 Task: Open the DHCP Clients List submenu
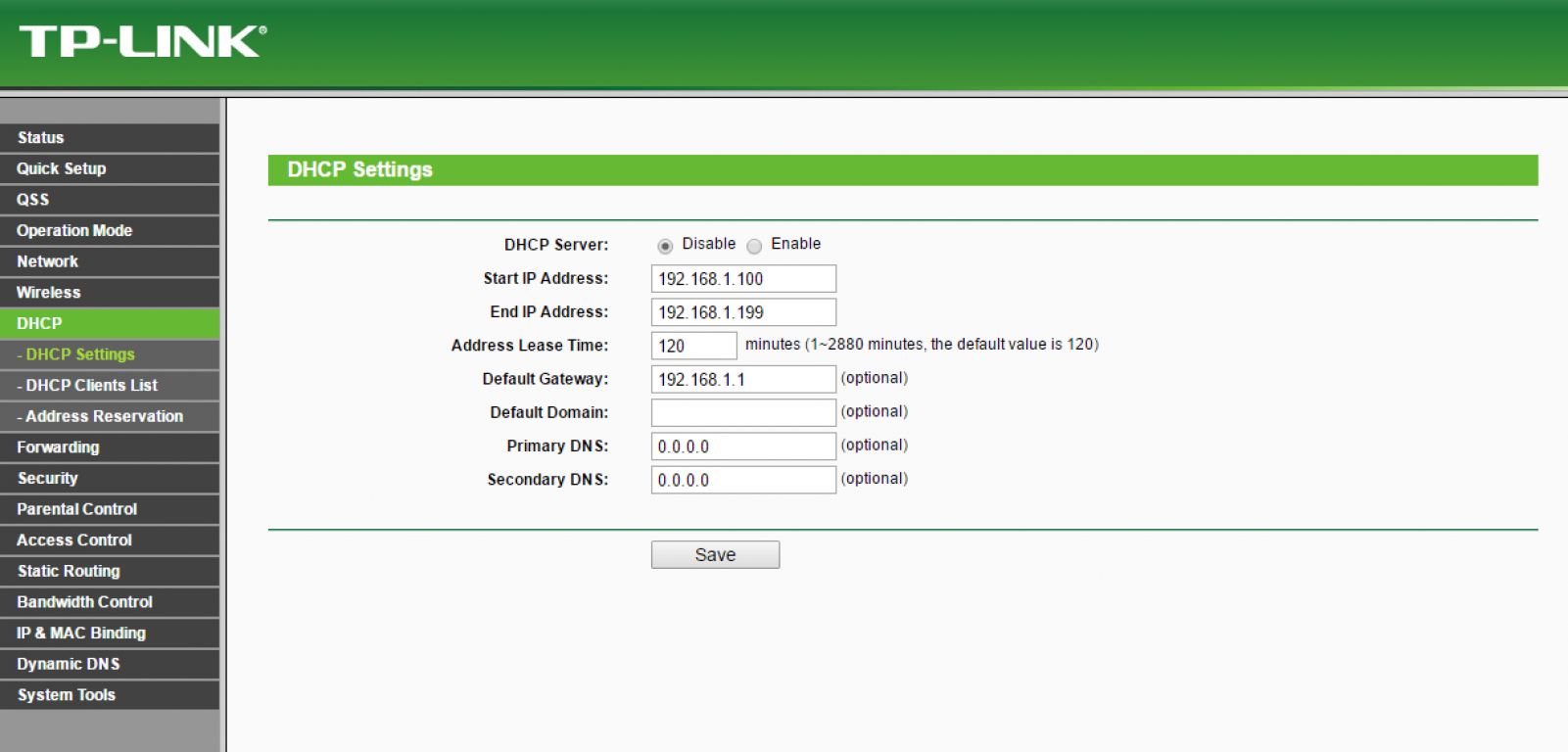point(110,386)
